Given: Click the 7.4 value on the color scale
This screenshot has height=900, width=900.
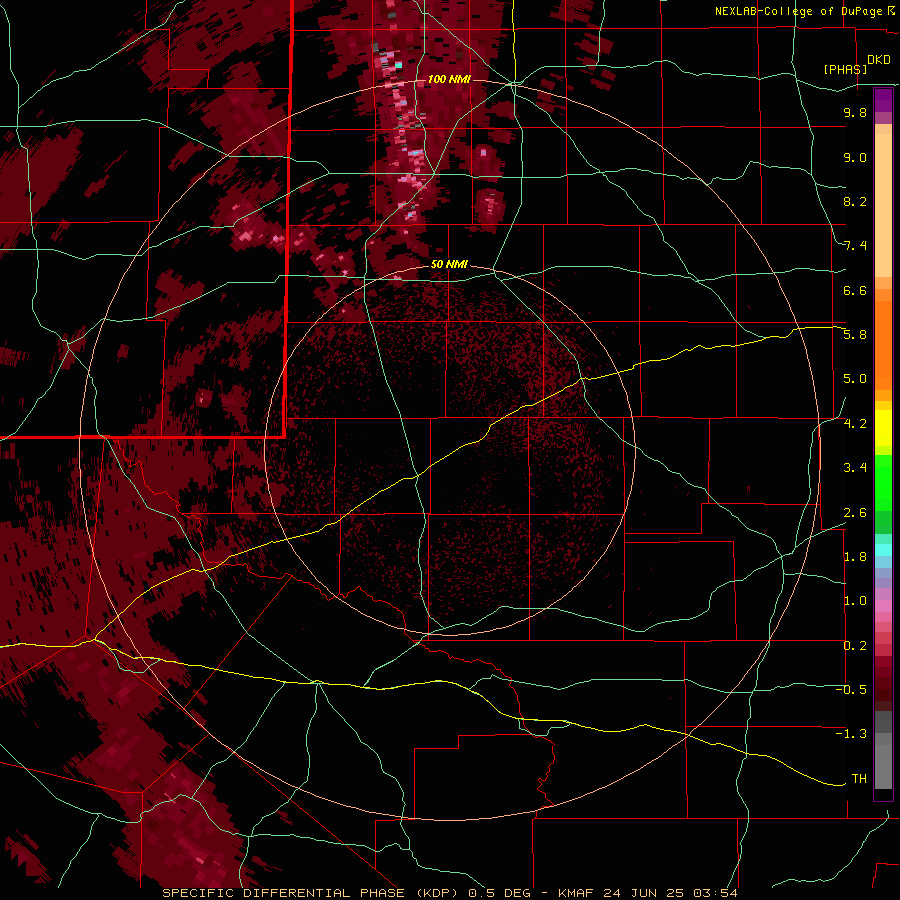Looking at the screenshot, I should (x=855, y=246).
